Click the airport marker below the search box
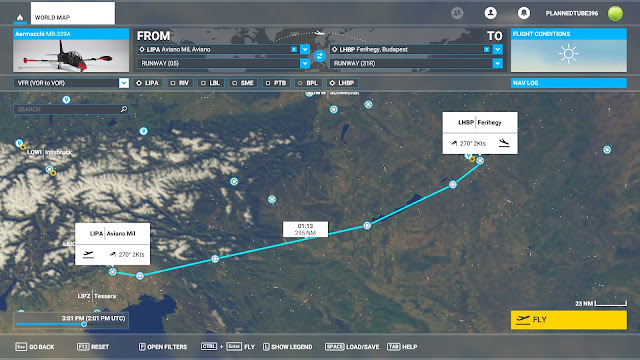Screen dimensions: 640x360 (143, 131)
